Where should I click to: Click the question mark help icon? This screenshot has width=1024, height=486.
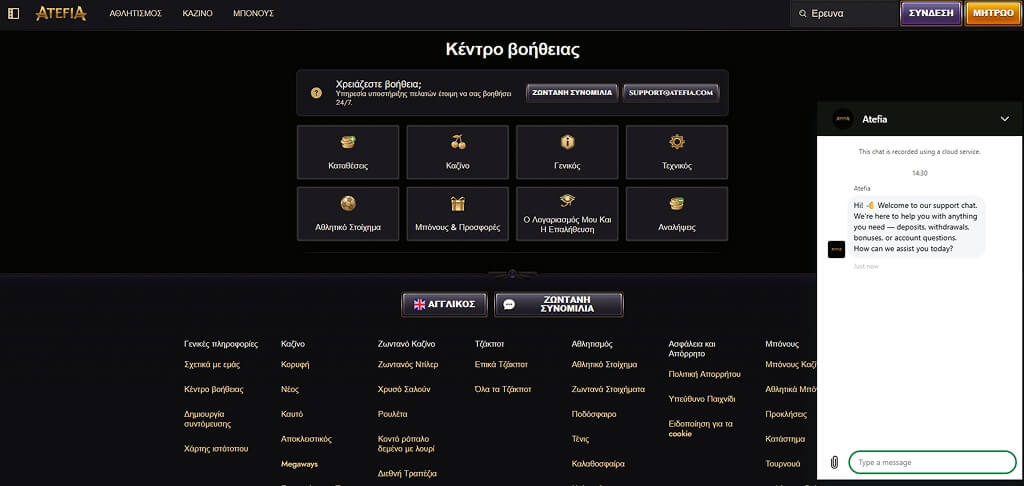[x=316, y=93]
